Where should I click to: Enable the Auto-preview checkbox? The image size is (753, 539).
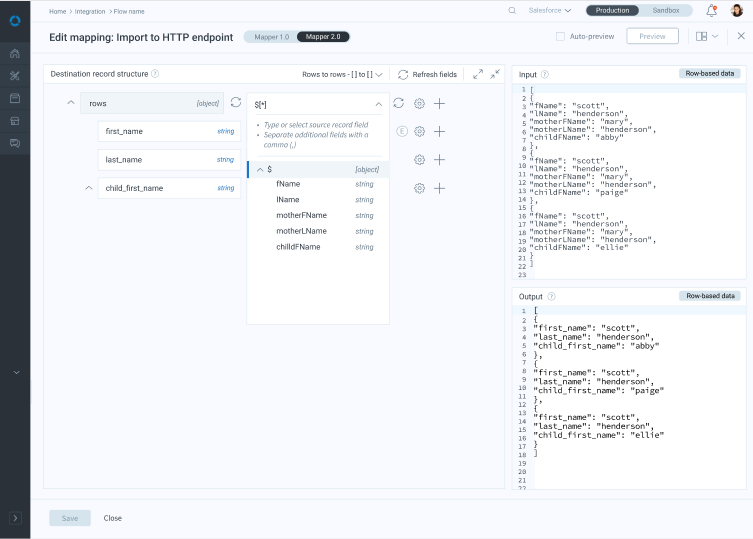pos(560,37)
